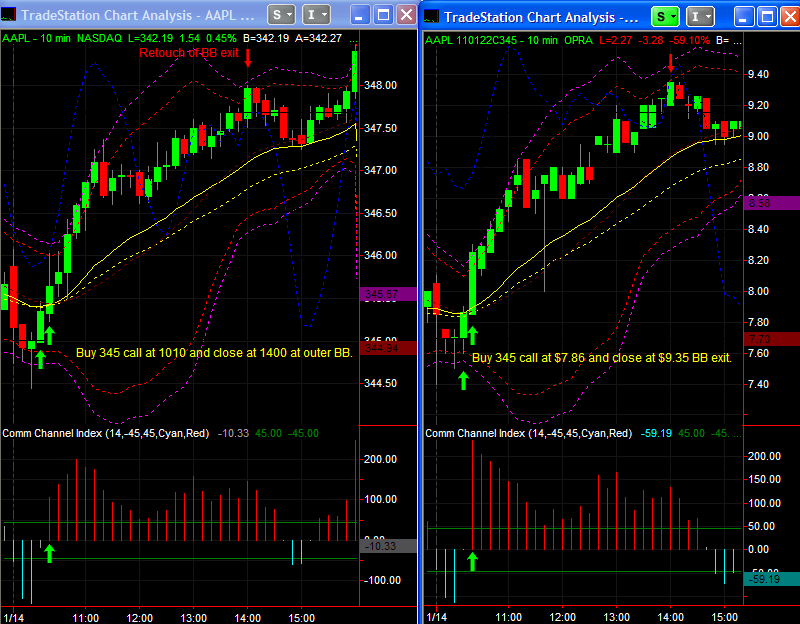Click L=2.27 last price in right status line
The image size is (800, 624).
pyautogui.click(x=615, y=40)
